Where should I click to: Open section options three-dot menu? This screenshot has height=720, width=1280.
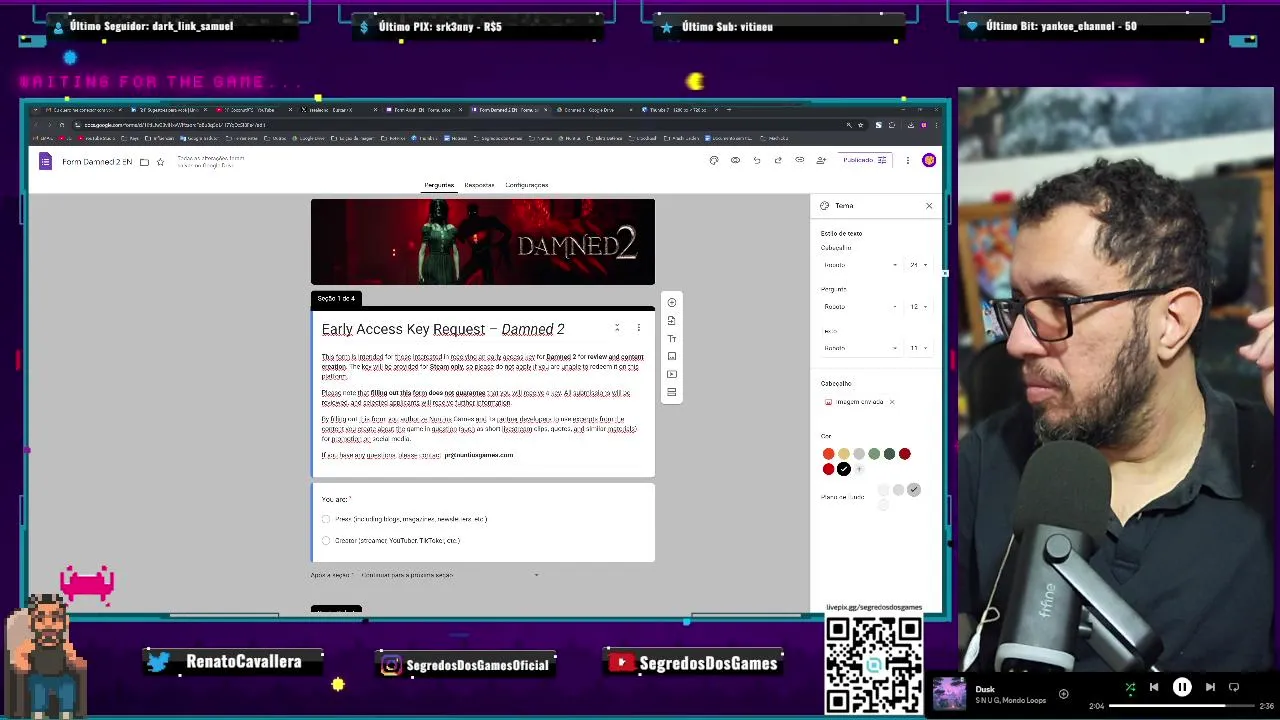click(x=638, y=328)
